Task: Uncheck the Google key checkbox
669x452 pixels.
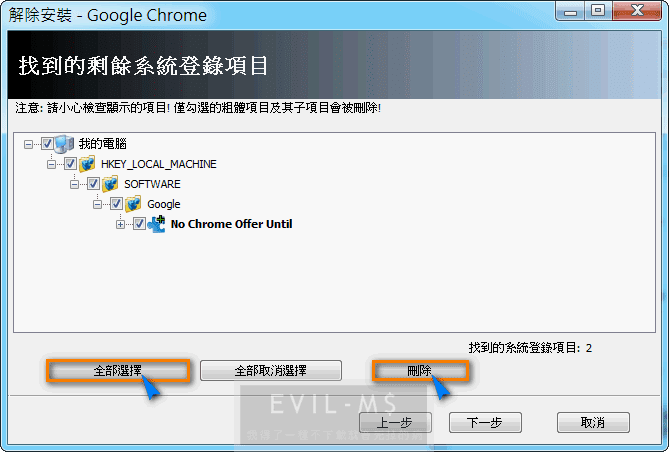Action: tap(116, 204)
